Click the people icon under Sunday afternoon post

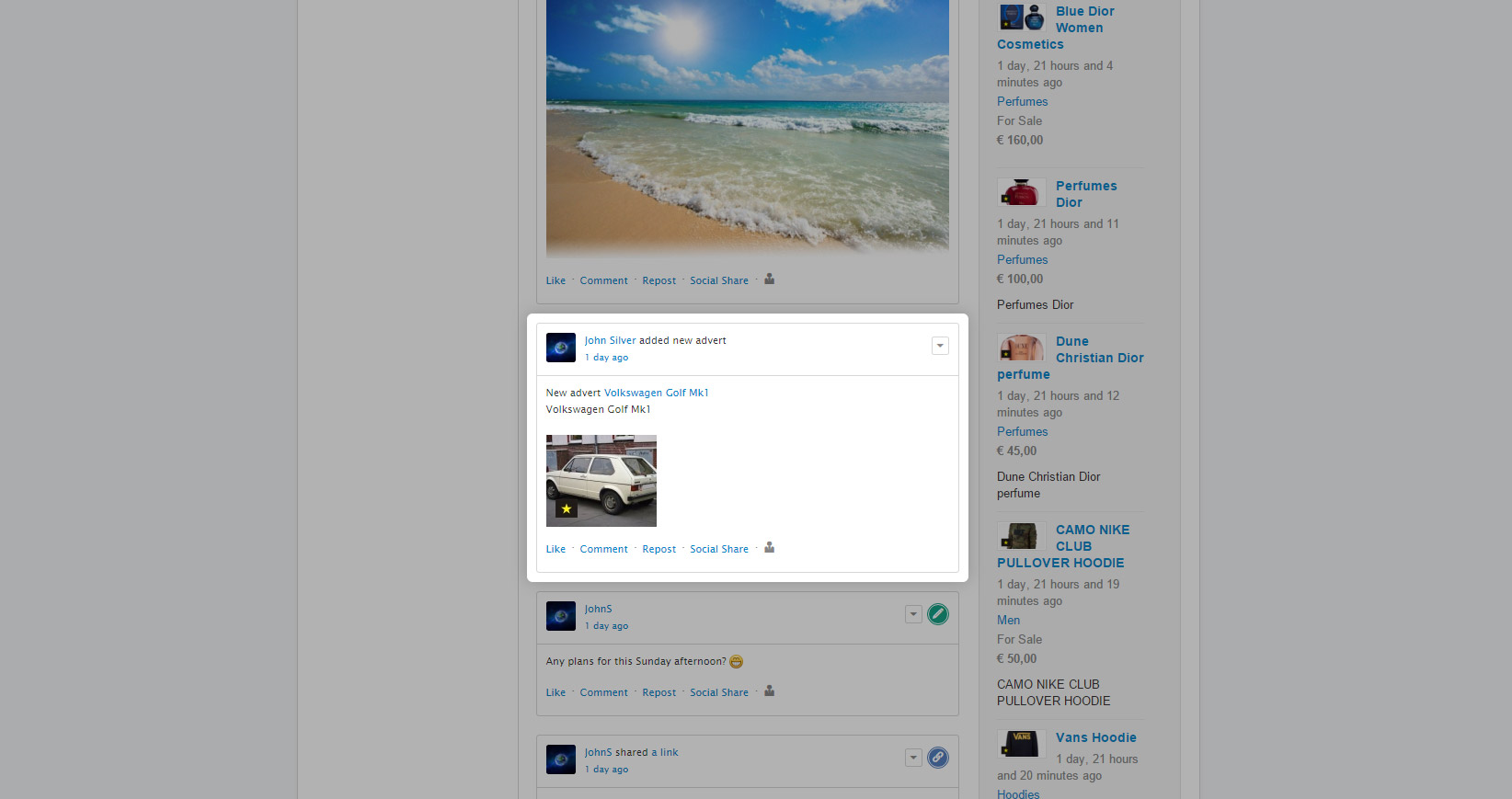click(x=769, y=691)
